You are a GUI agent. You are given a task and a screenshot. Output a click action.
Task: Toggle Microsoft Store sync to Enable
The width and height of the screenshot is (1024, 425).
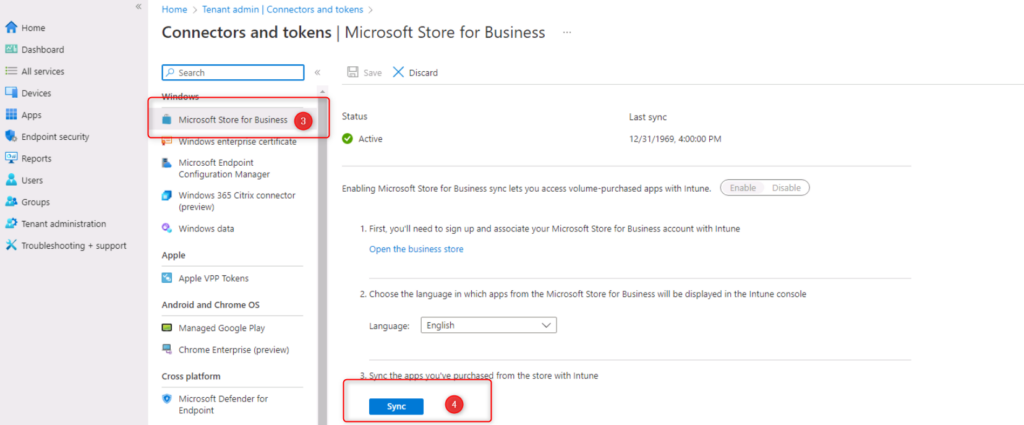[x=742, y=188]
